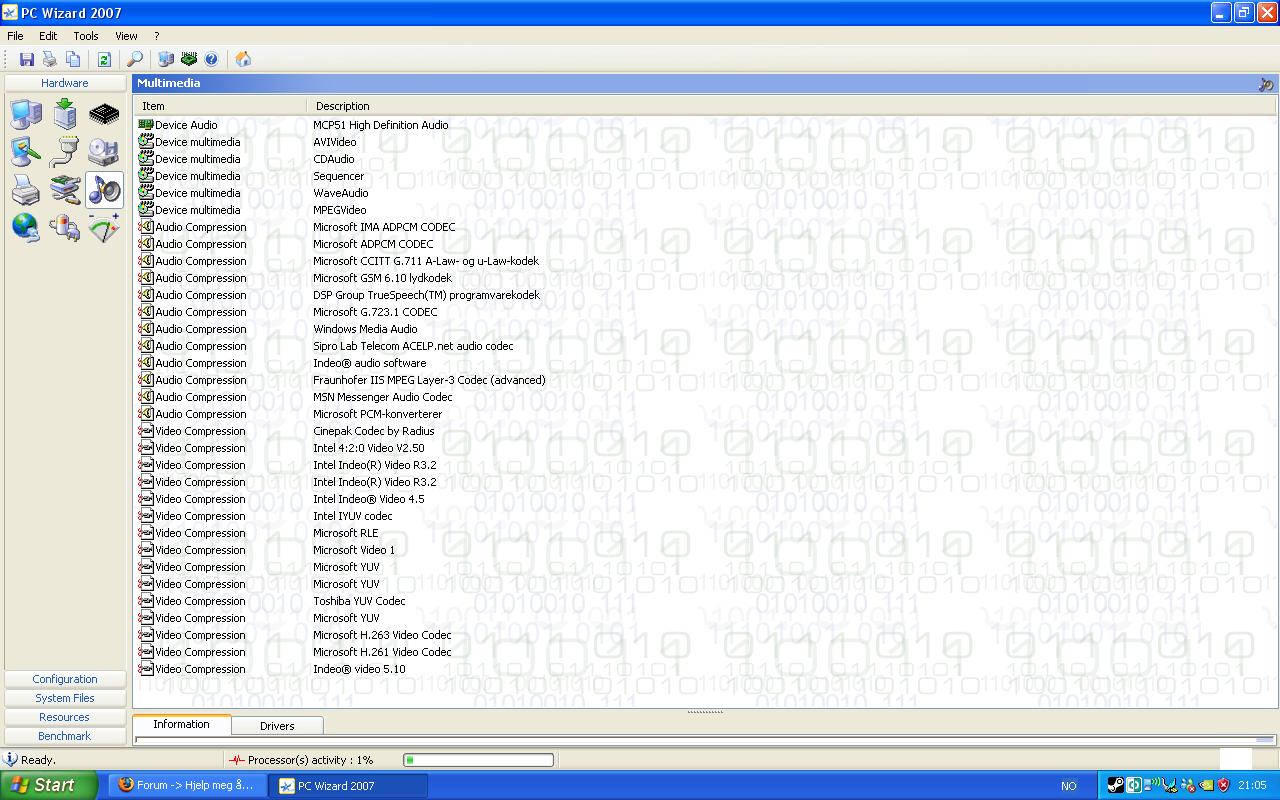The image size is (1280, 800).
Task: Select Fraunhofer IIS MPEG Layer-3 Codec row
Action: (x=706, y=380)
